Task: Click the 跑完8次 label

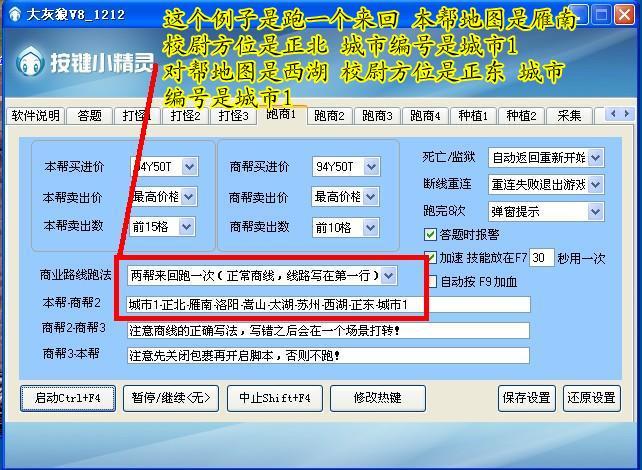Action: tap(445, 211)
